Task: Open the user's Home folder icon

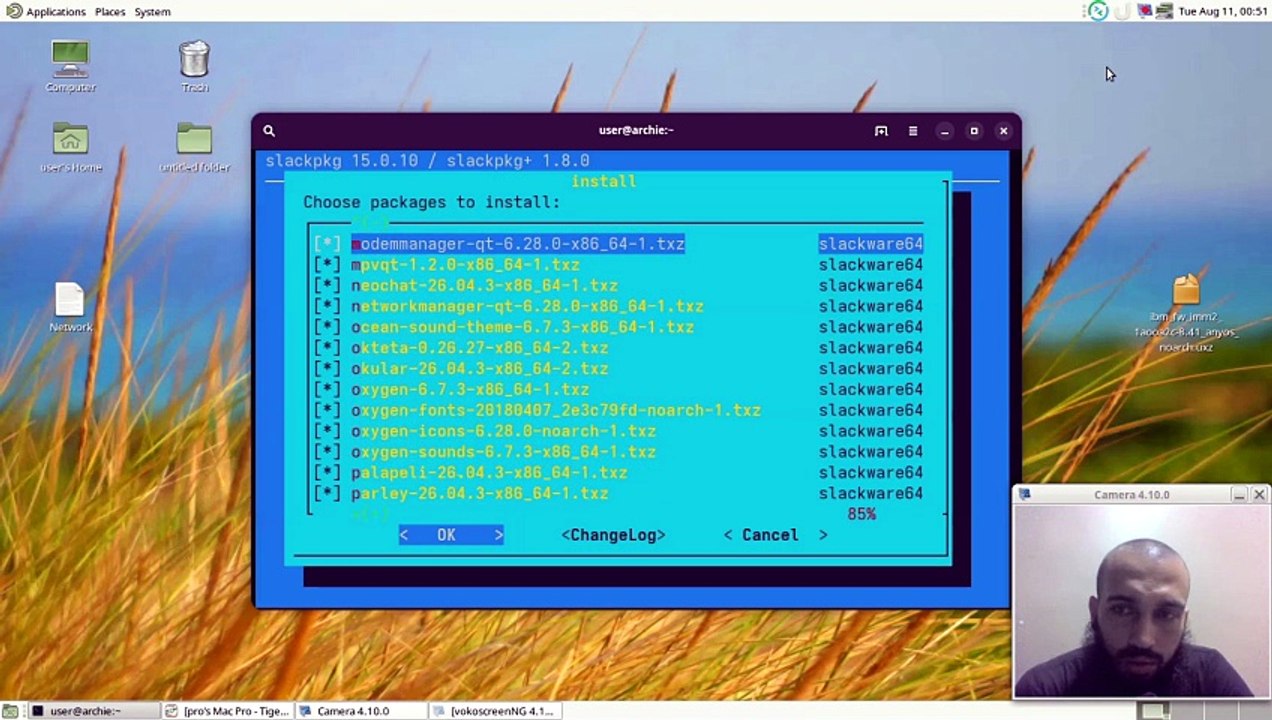Action: click(70, 147)
